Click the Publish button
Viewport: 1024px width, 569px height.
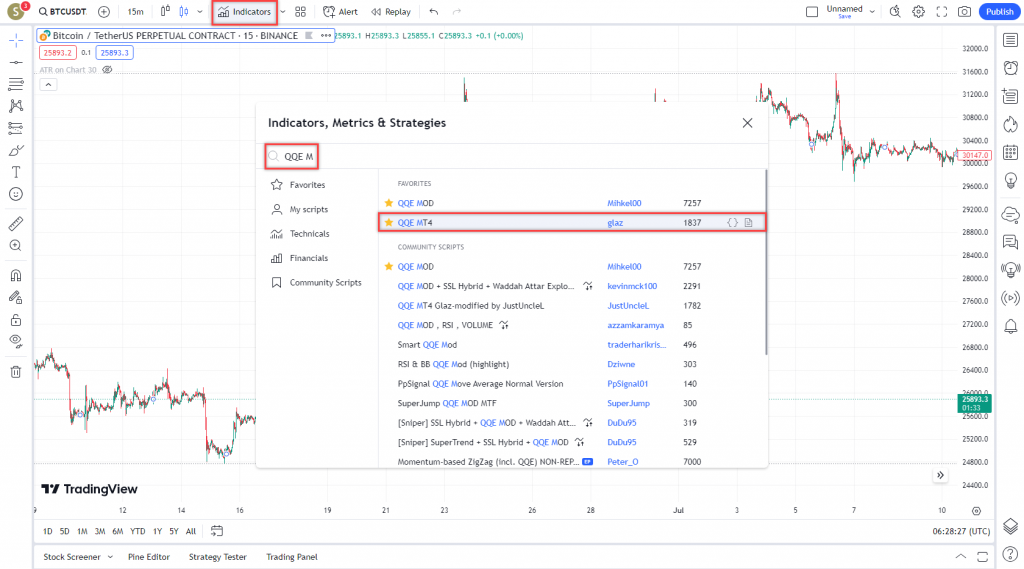tap(1000, 12)
